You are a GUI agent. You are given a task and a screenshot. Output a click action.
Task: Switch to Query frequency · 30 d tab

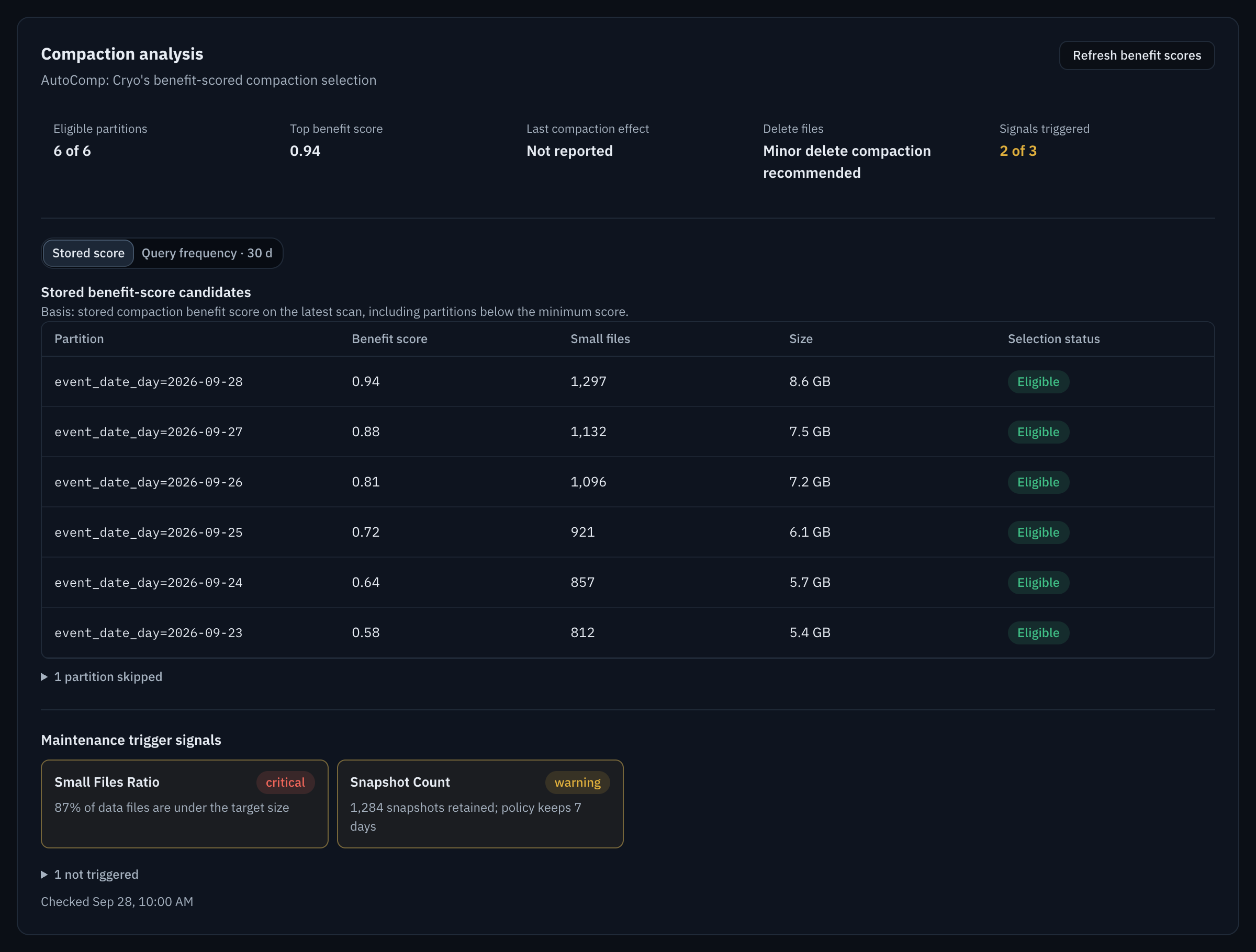click(x=207, y=253)
